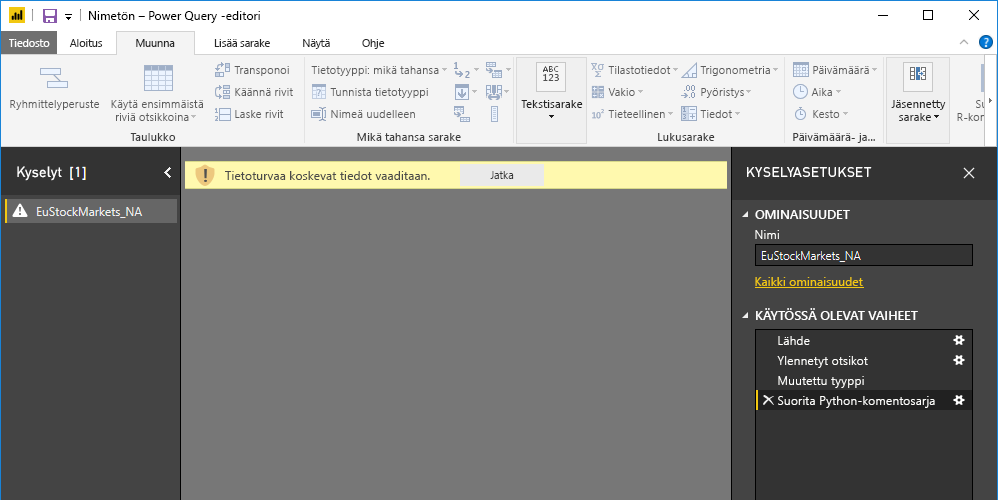
Task: Click the Tieteellinen scientific icon
Action: click(598, 115)
